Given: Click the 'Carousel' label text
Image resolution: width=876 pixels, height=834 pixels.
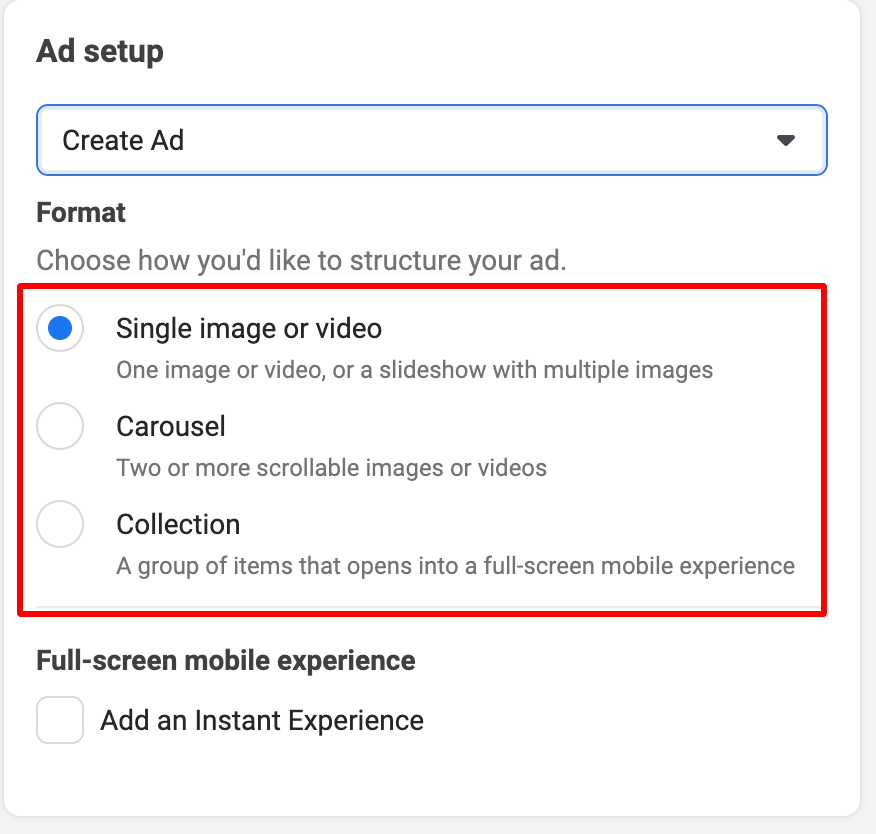Looking at the screenshot, I should pos(171,426).
